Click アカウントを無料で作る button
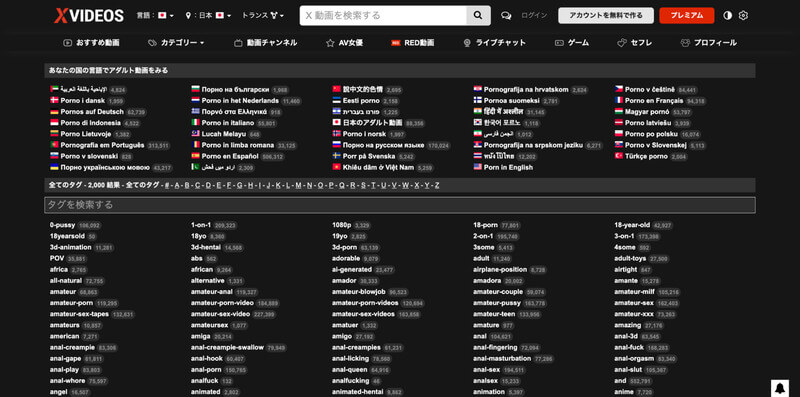The height and width of the screenshot is (397, 800). [606, 15]
